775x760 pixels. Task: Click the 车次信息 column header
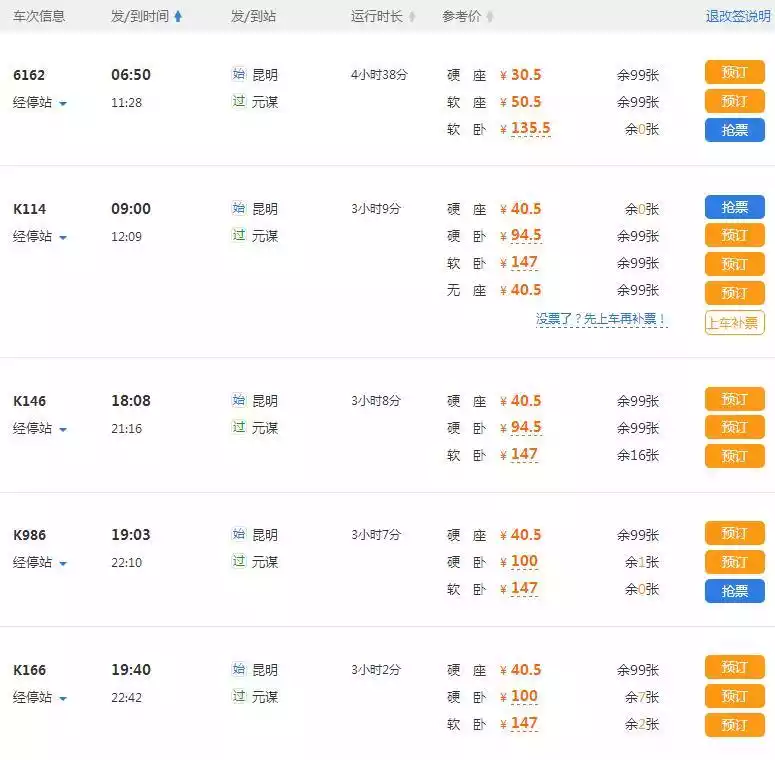pyautogui.click(x=39, y=16)
